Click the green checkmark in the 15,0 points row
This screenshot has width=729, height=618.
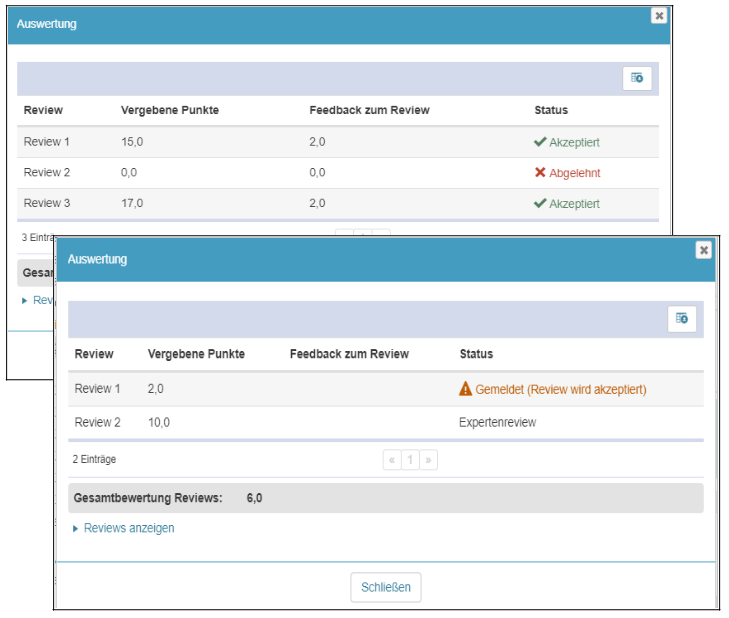point(540,142)
